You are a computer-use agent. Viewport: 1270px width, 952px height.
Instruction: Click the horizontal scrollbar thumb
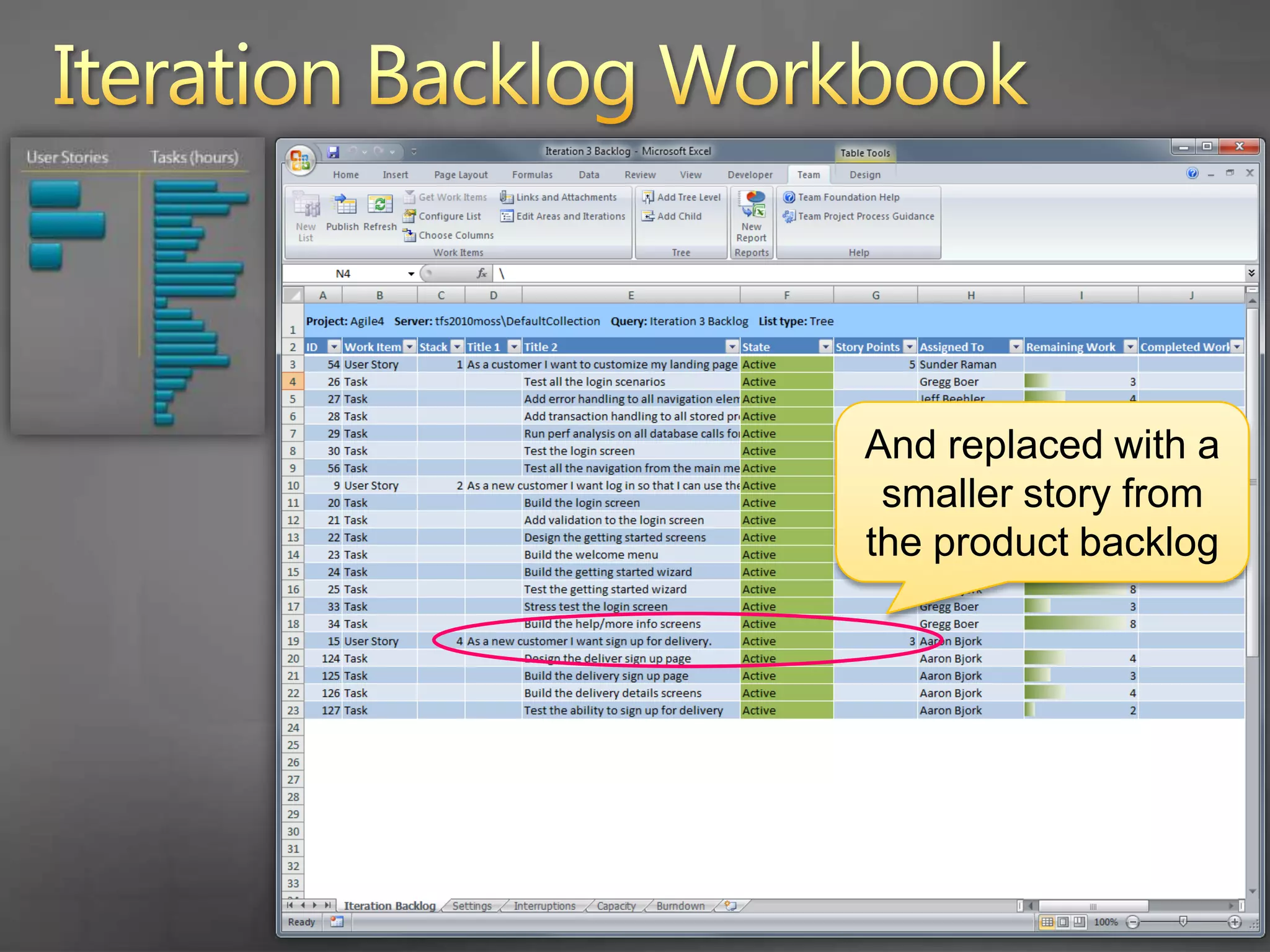pyautogui.click(x=1093, y=906)
